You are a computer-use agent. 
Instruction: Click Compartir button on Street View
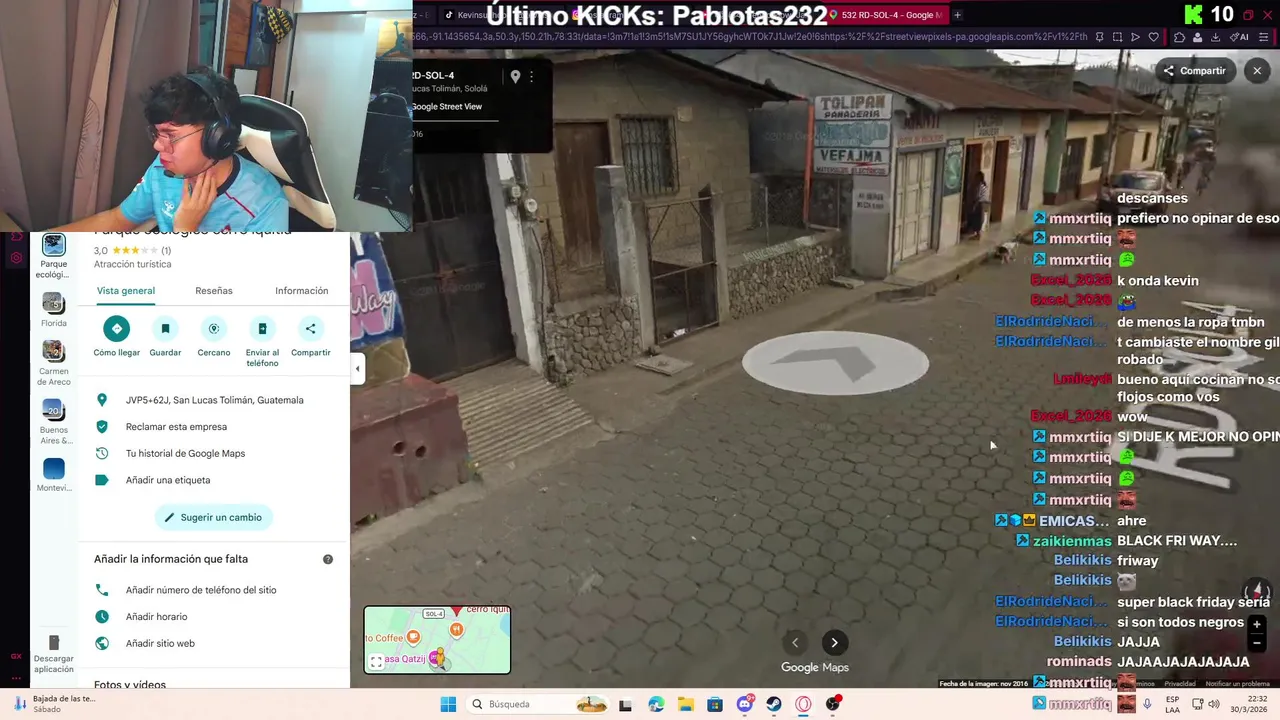(1194, 71)
